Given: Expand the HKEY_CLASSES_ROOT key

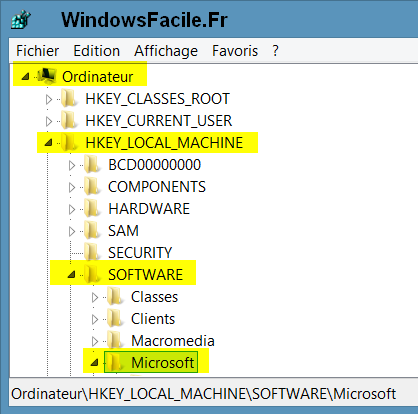Looking at the screenshot, I should coord(49,99).
